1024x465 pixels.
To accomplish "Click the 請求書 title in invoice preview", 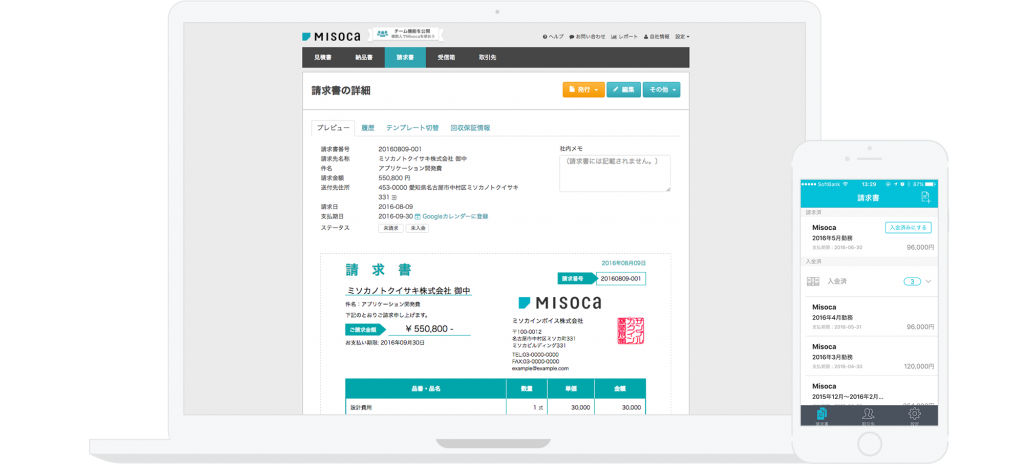I will 379,270.
